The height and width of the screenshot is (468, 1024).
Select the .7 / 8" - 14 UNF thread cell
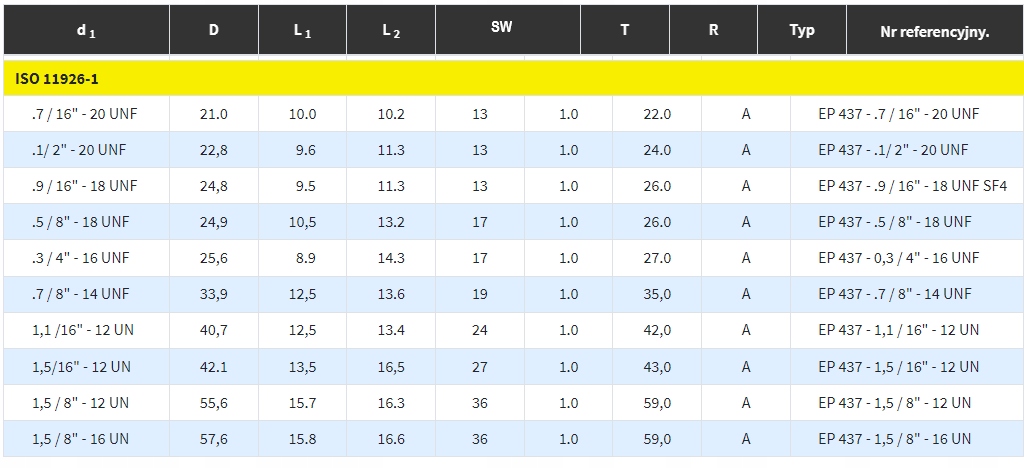click(85, 294)
